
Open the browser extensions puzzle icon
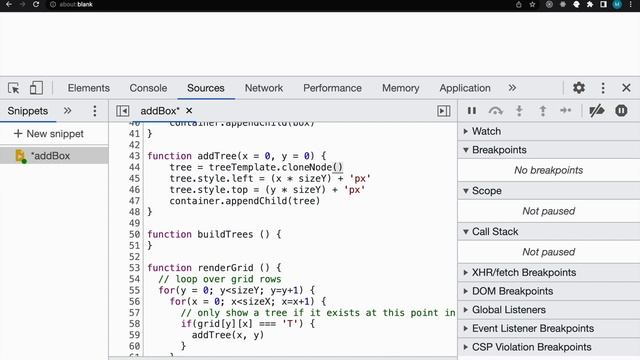tap(590, 4)
